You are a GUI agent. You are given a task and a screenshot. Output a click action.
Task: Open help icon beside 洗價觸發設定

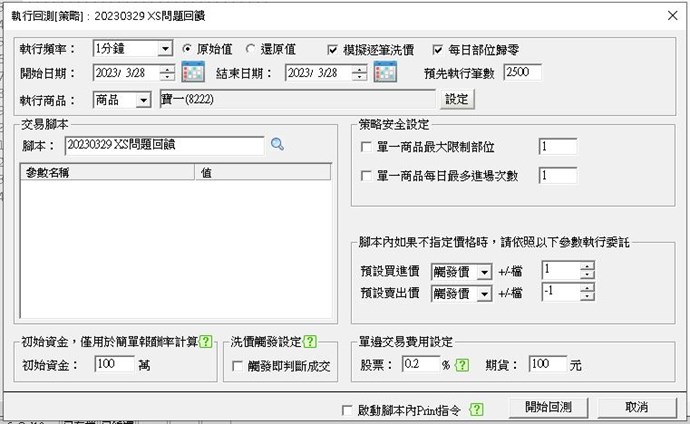click(x=310, y=341)
